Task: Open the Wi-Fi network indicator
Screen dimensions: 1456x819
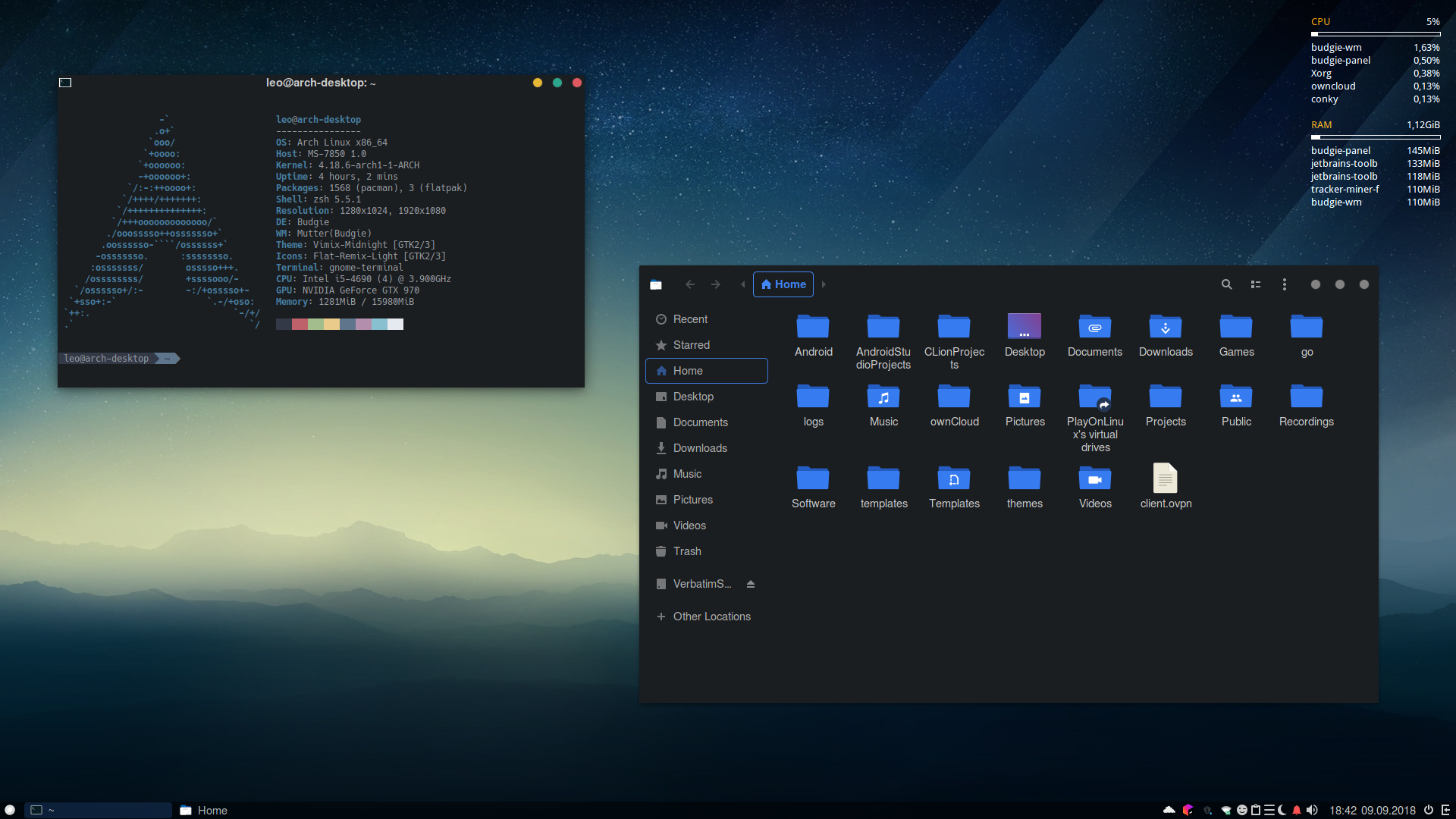Action: click(x=1225, y=810)
